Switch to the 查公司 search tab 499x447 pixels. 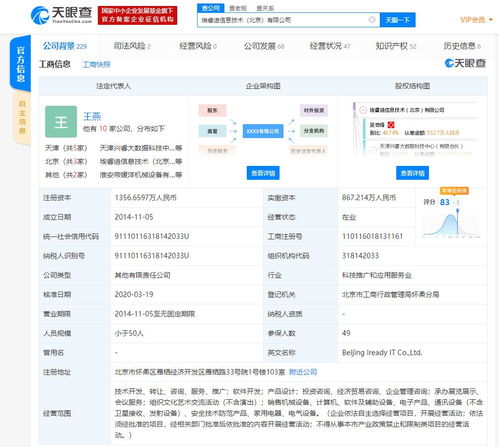(x=211, y=8)
